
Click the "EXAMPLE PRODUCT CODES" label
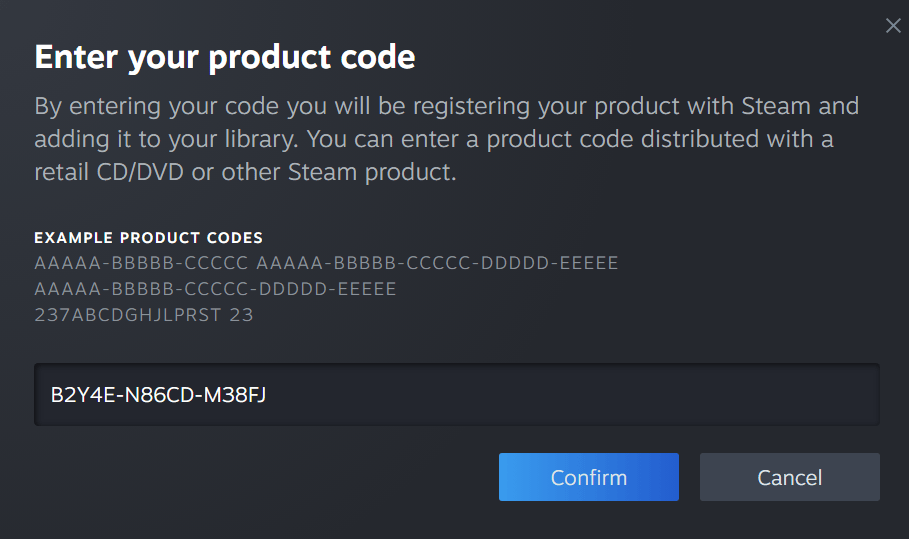pyautogui.click(x=148, y=238)
